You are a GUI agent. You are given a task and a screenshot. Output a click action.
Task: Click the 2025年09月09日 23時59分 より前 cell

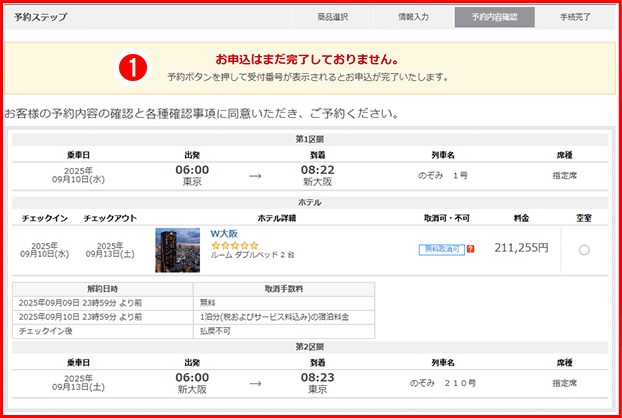pos(103,303)
